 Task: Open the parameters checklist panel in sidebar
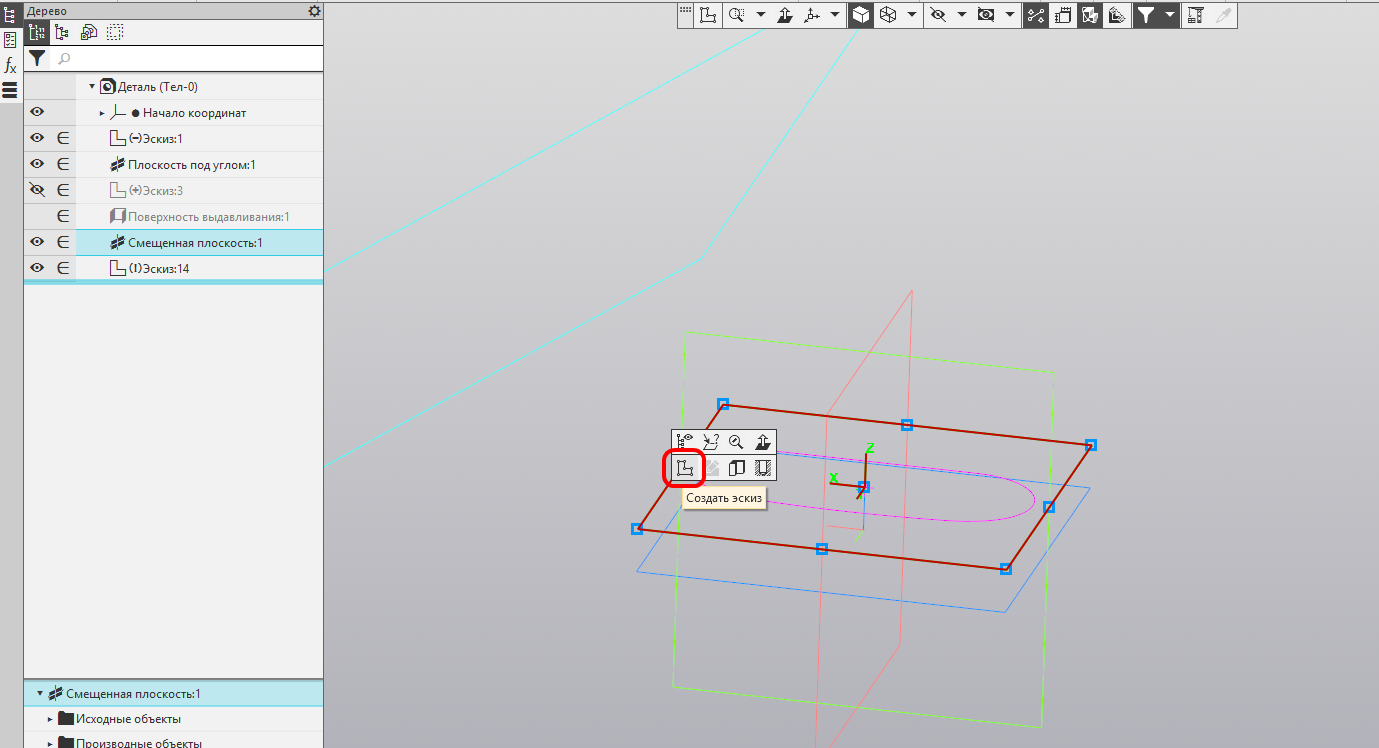pos(10,40)
